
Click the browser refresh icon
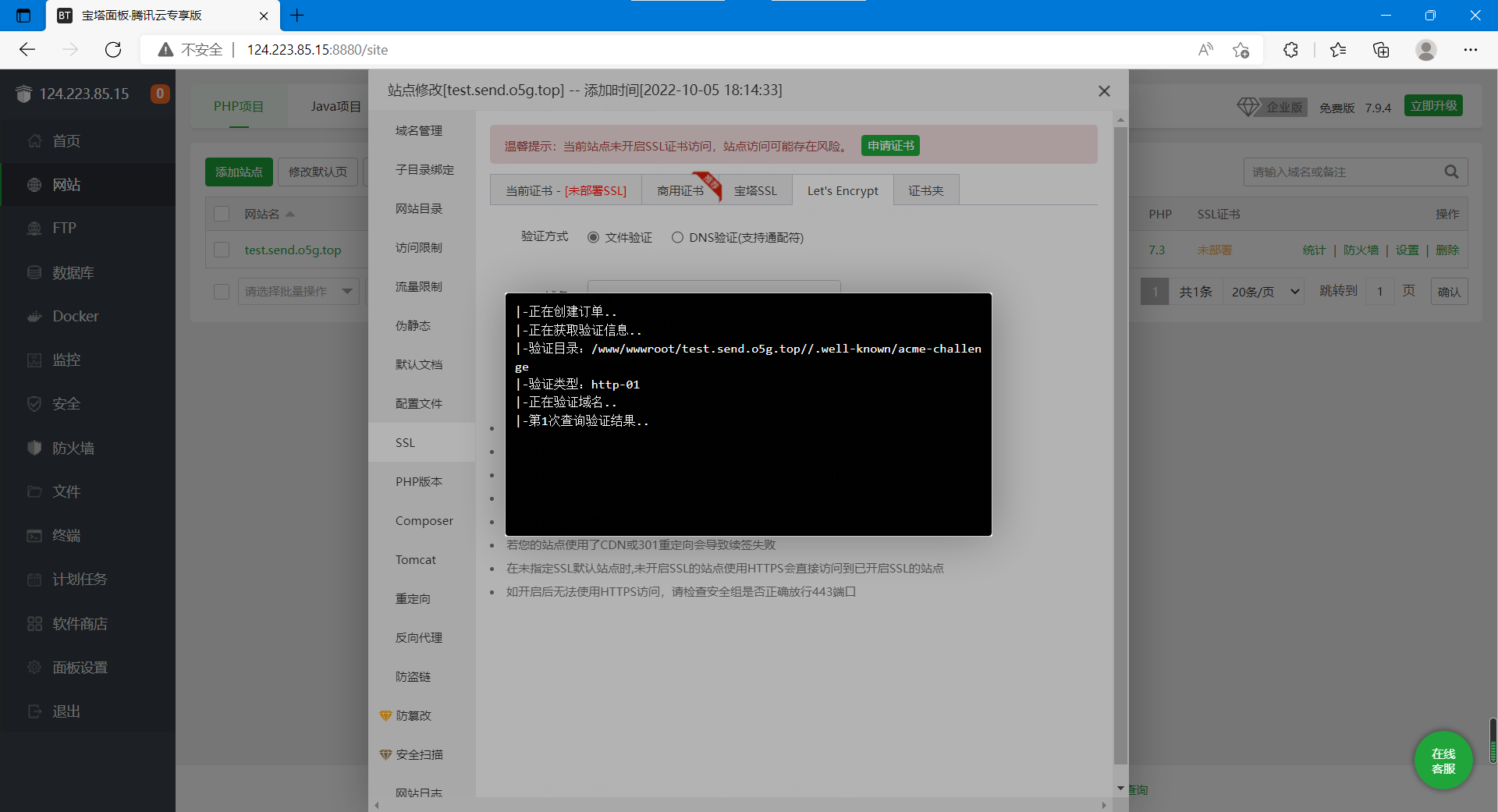click(113, 50)
